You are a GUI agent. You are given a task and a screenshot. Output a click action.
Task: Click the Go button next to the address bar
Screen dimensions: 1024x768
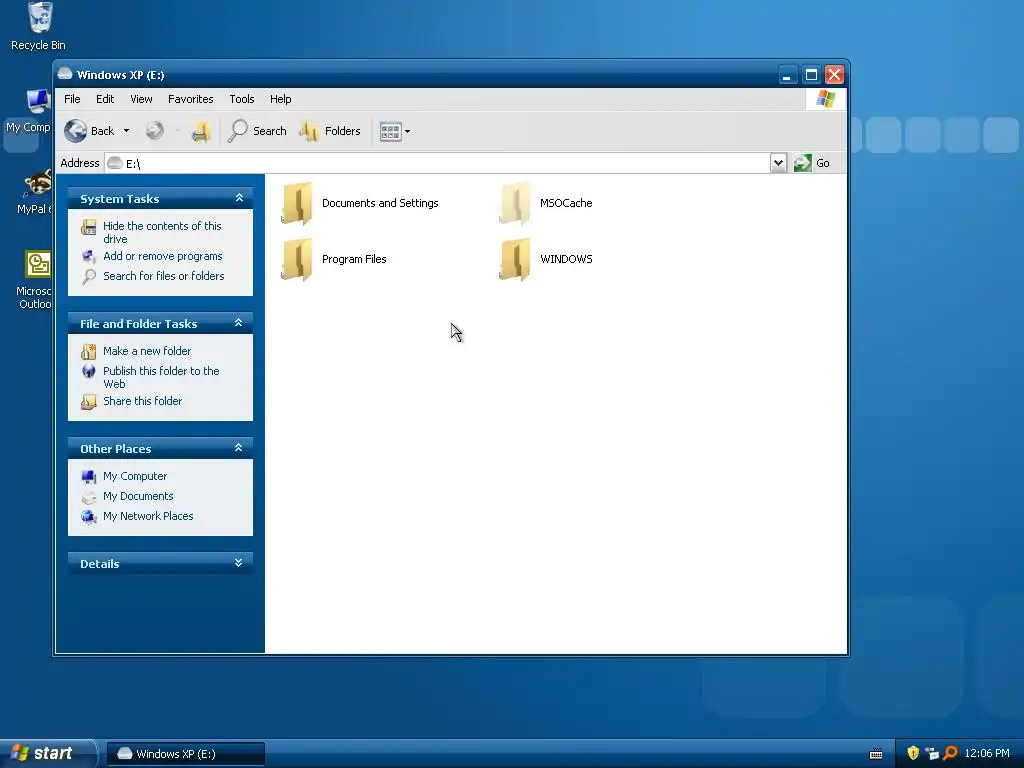coord(812,163)
